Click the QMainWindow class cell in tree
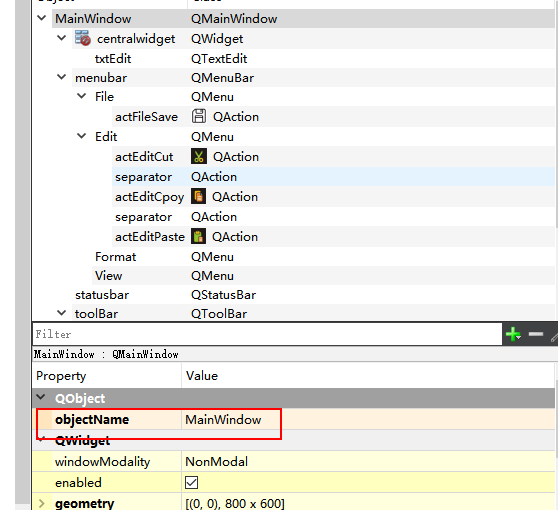 tap(234, 19)
